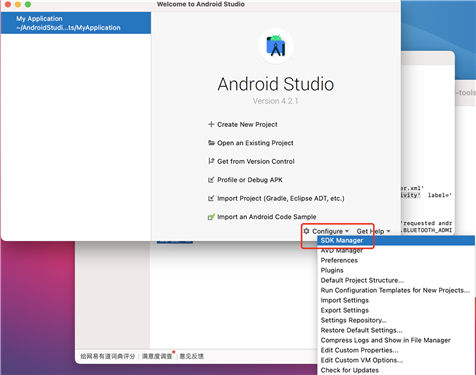
Task: Click the Get Help dropdown arrow
Action: pyautogui.click(x=388, y=231)
